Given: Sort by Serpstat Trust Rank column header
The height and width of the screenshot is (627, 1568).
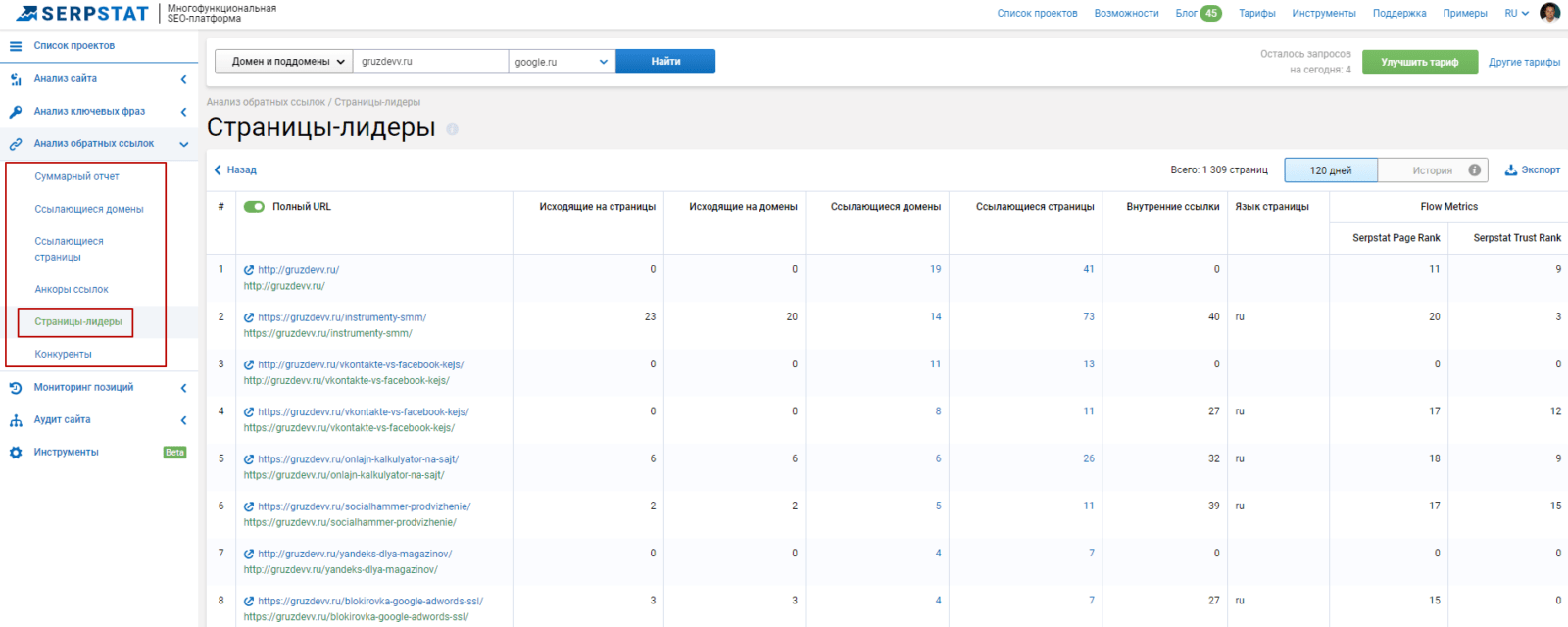Looking at the screenshot, I should tap(1517, 238).
